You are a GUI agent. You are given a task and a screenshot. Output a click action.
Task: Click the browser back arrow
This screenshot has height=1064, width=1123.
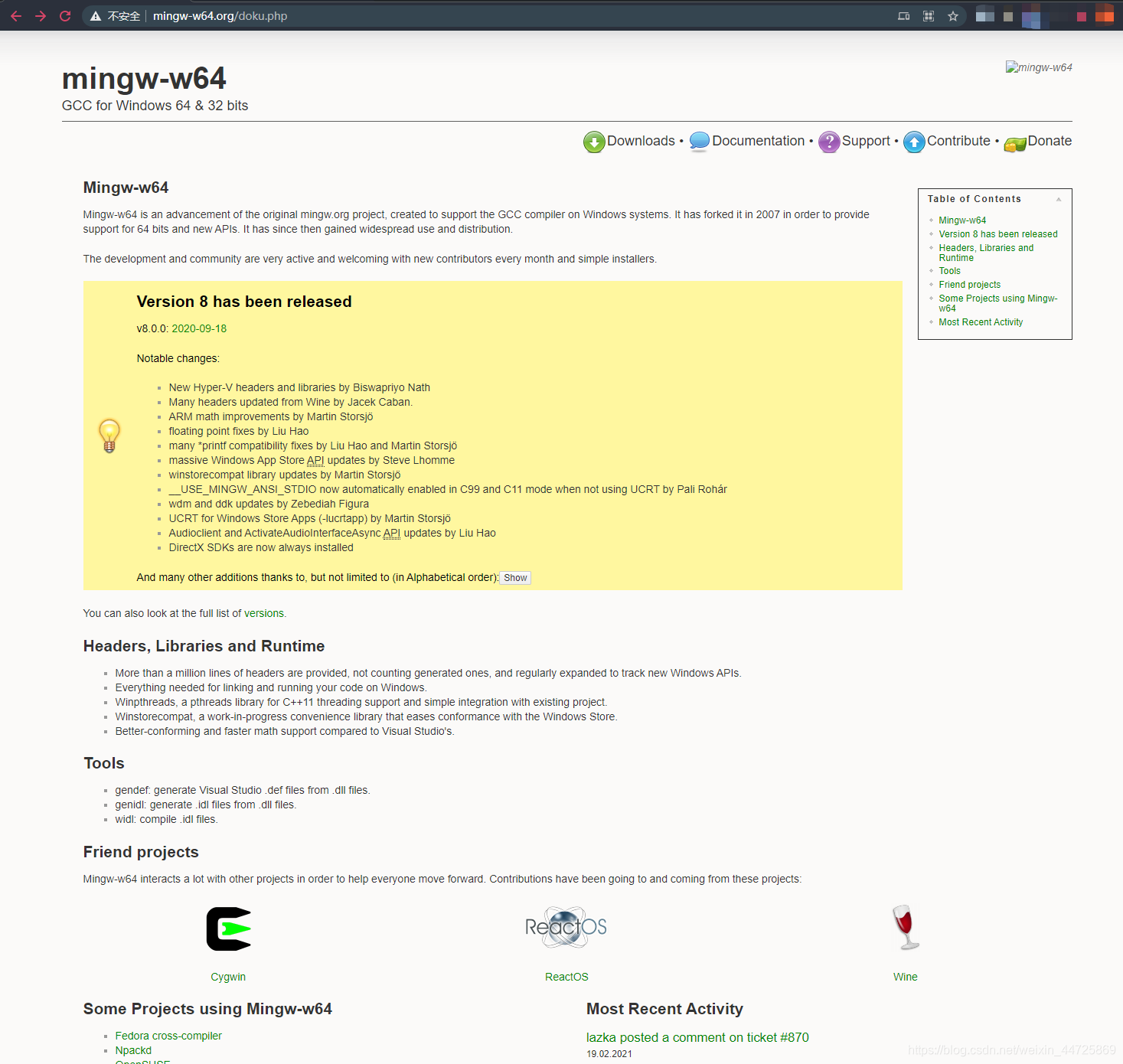[16, 16]
